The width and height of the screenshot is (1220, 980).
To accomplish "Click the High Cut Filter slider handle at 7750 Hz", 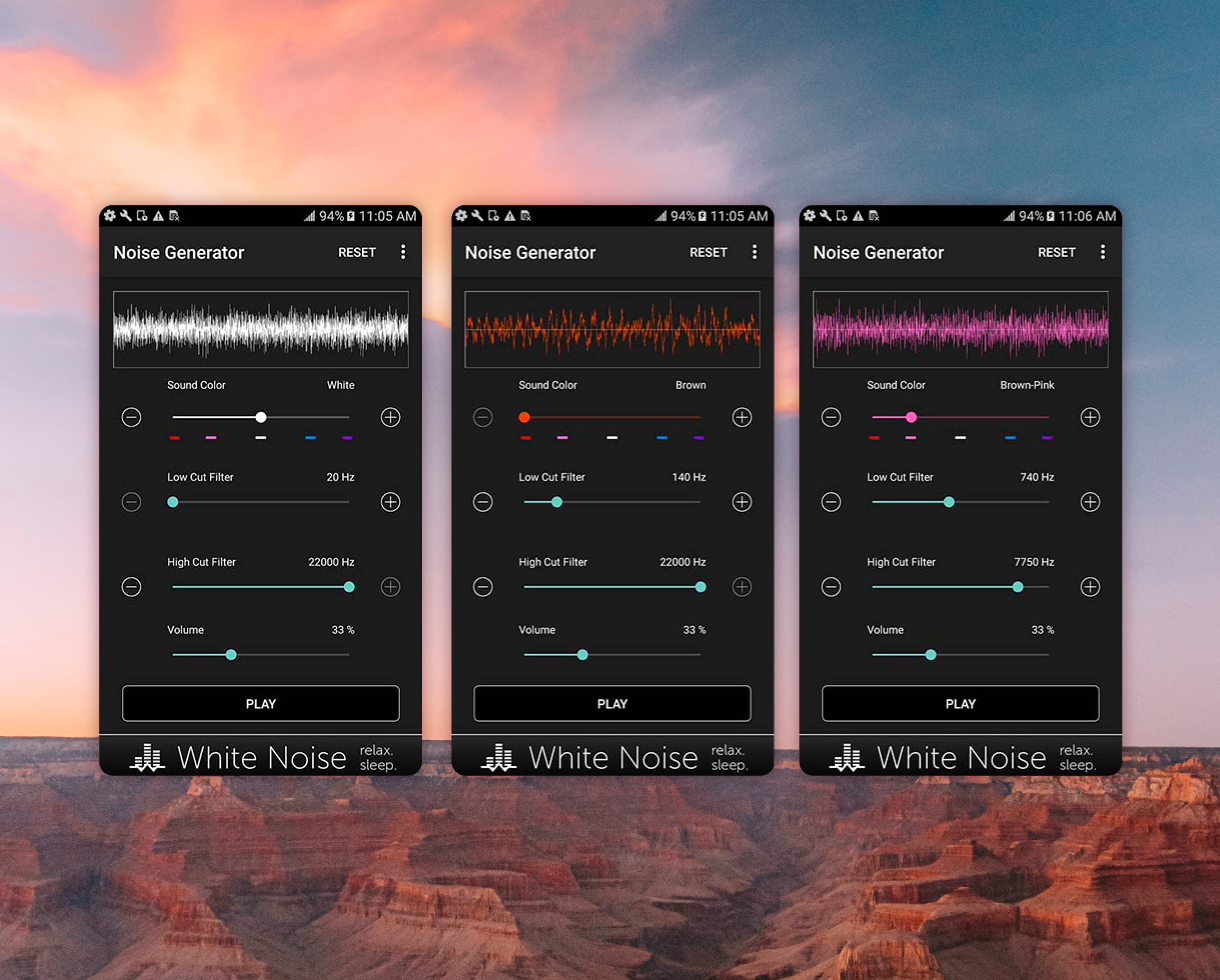I will [1018, 587].
